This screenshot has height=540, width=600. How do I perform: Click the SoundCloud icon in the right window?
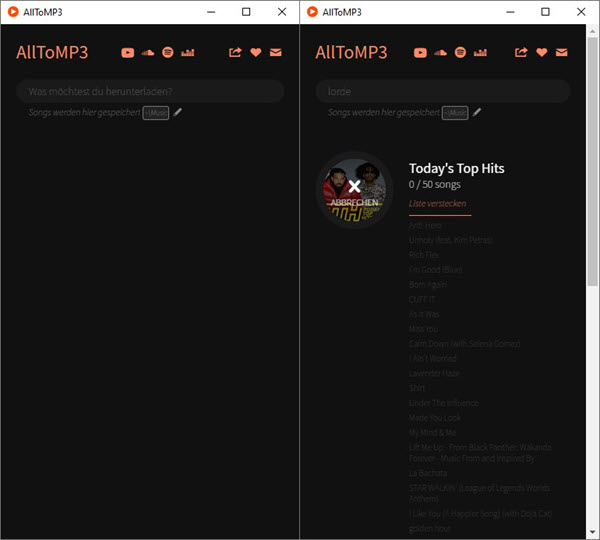click(440, 53)
